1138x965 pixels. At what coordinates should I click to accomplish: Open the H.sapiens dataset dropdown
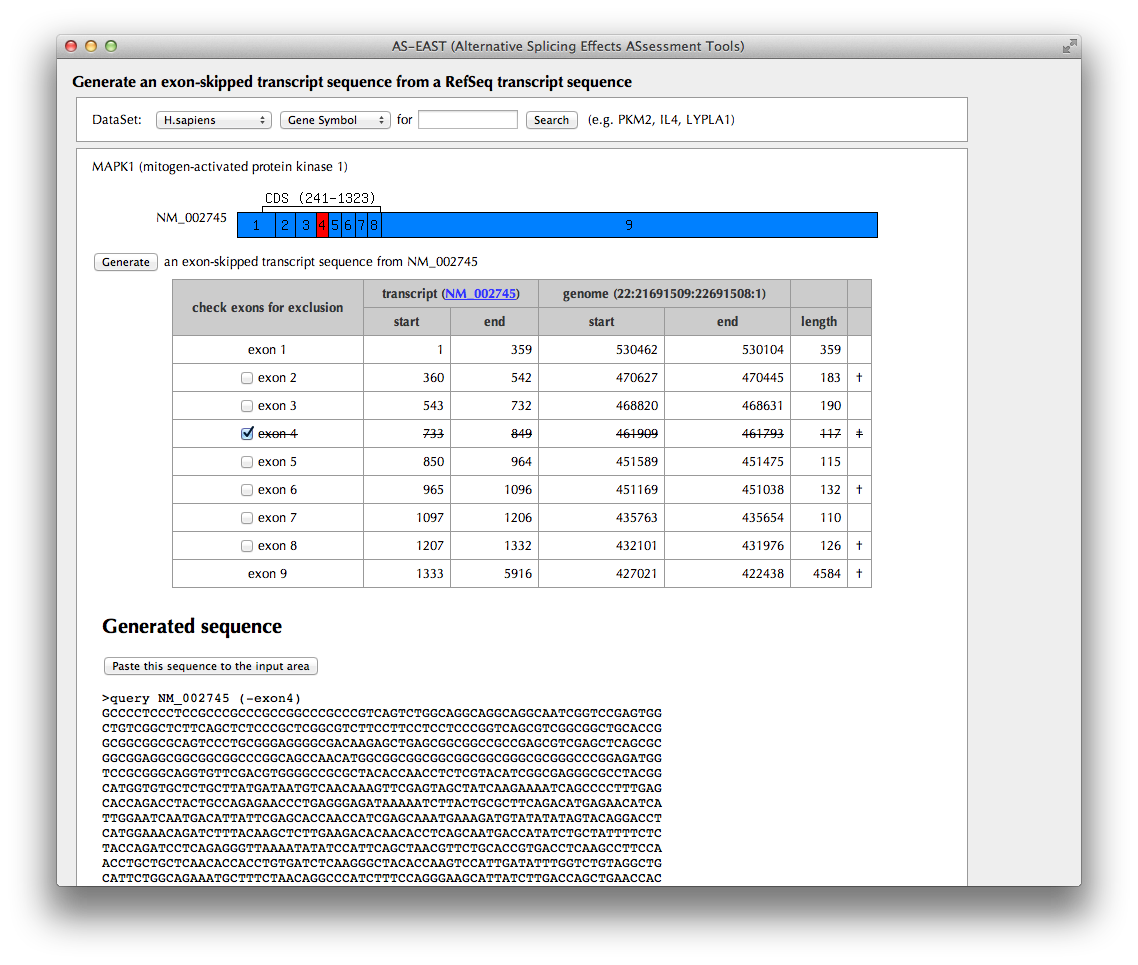point(213,120)
